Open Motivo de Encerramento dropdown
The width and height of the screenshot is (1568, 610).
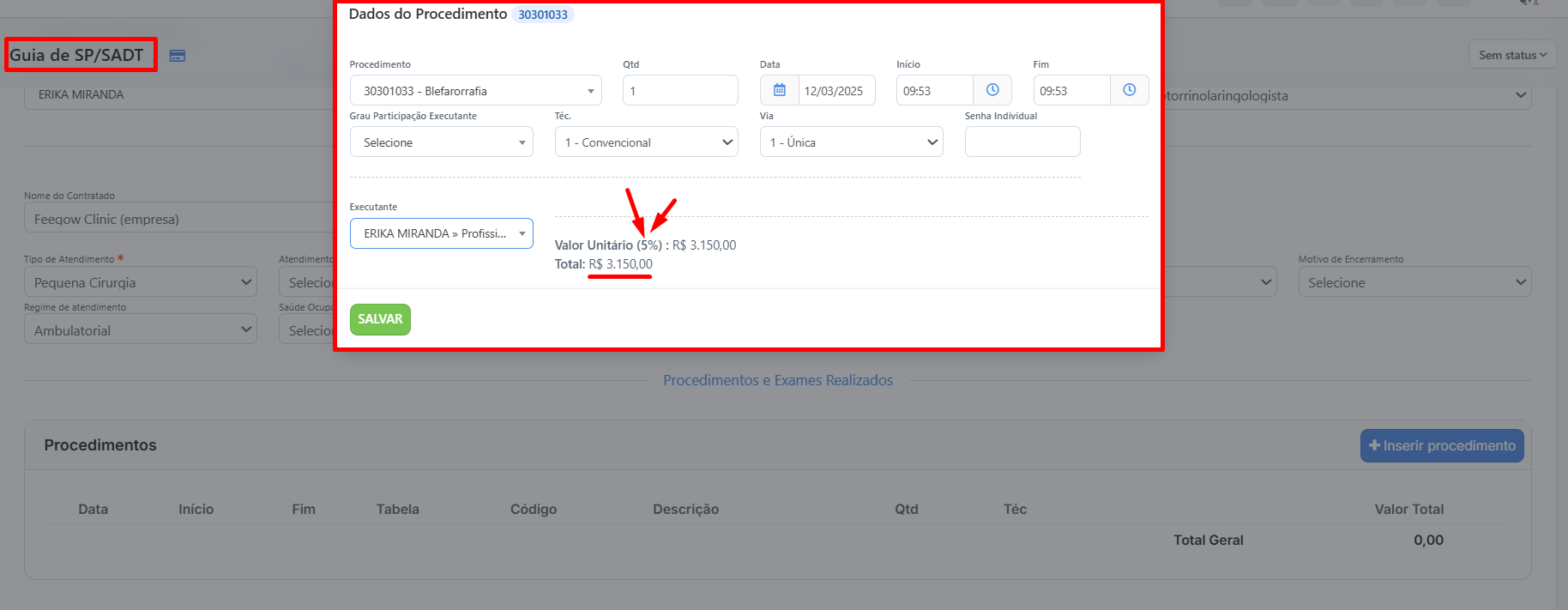click(1415, 282)
